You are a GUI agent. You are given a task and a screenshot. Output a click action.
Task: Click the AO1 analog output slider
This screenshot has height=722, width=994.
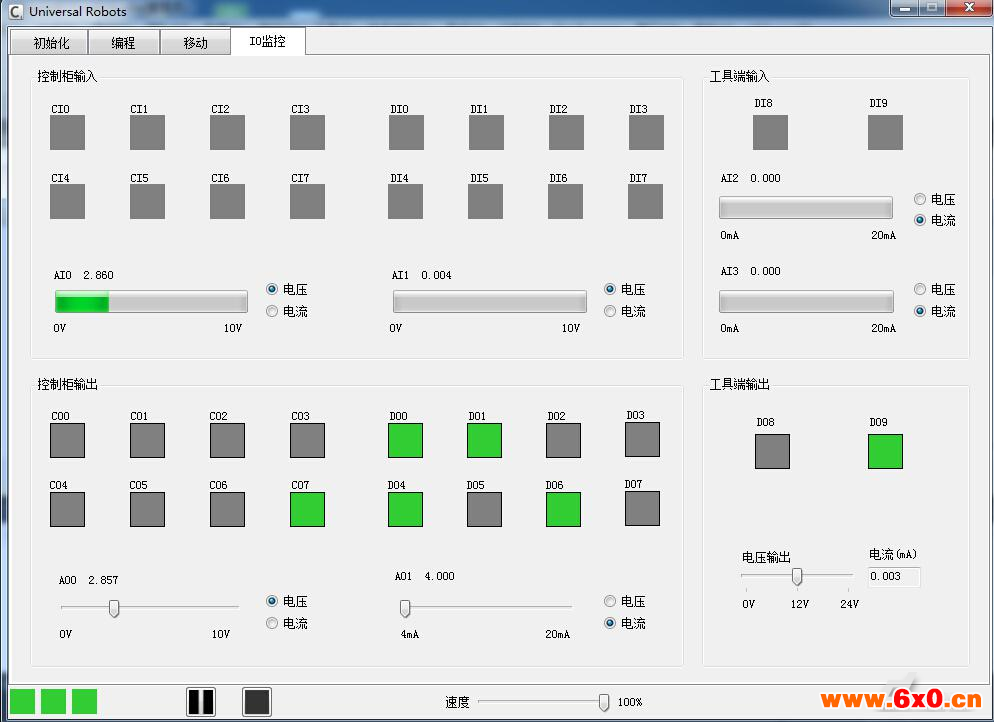point(487,608)
